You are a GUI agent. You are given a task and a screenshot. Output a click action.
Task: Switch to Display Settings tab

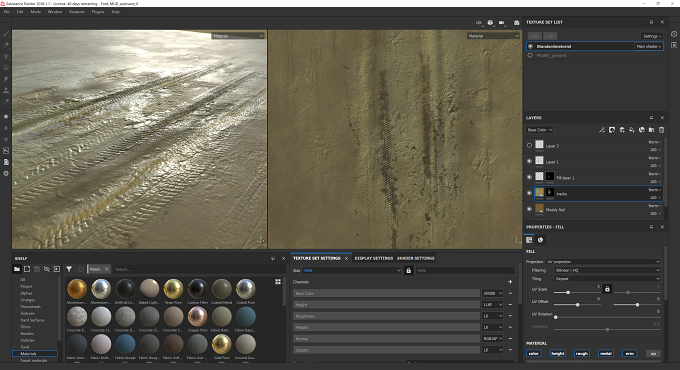373,258
